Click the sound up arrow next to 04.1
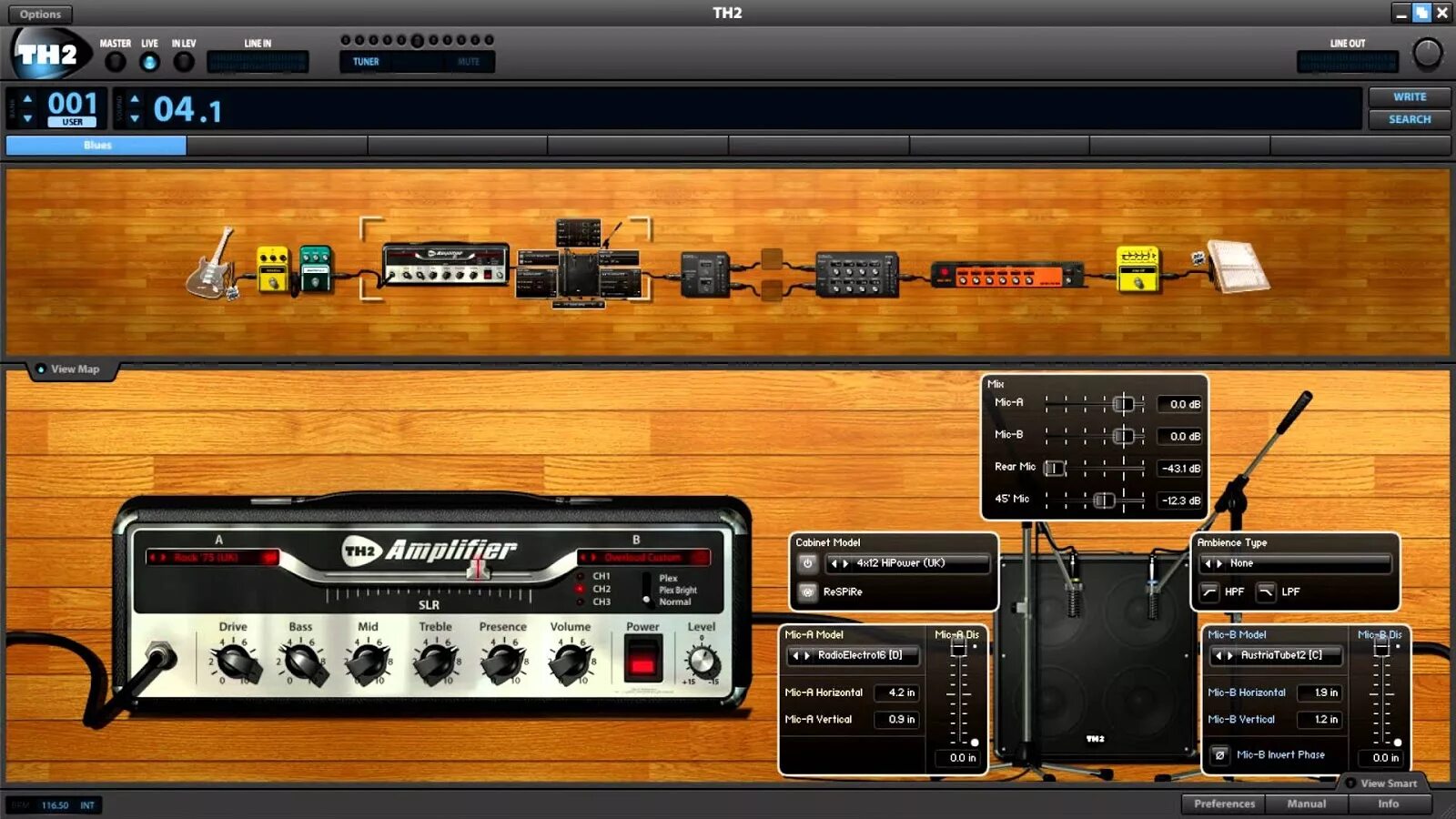Viewport: 1456px width, 819px height. point(135,98)
